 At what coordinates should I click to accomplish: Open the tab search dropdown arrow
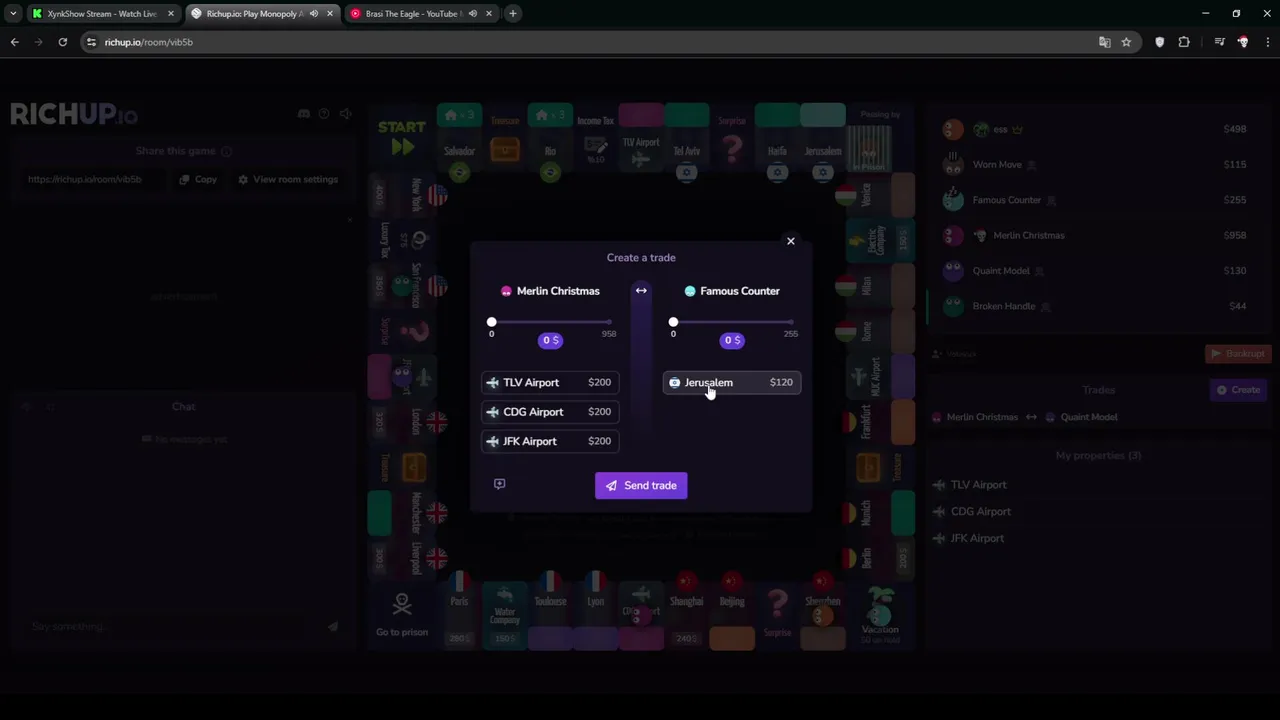click(12, 14)
